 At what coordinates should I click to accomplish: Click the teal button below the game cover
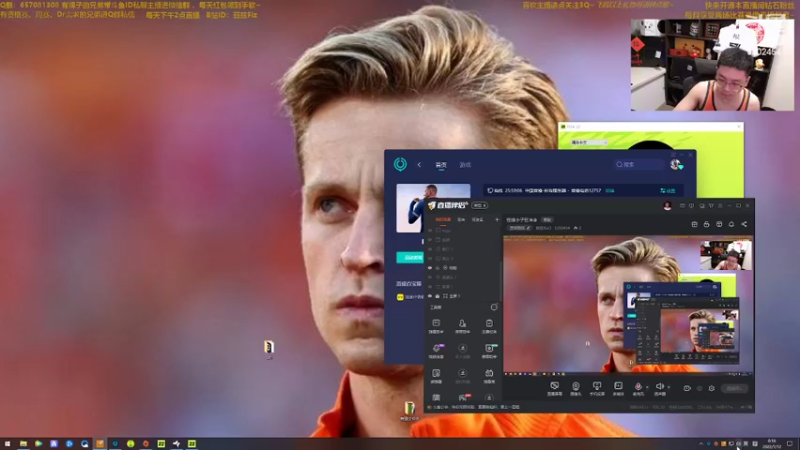point(410,258)
